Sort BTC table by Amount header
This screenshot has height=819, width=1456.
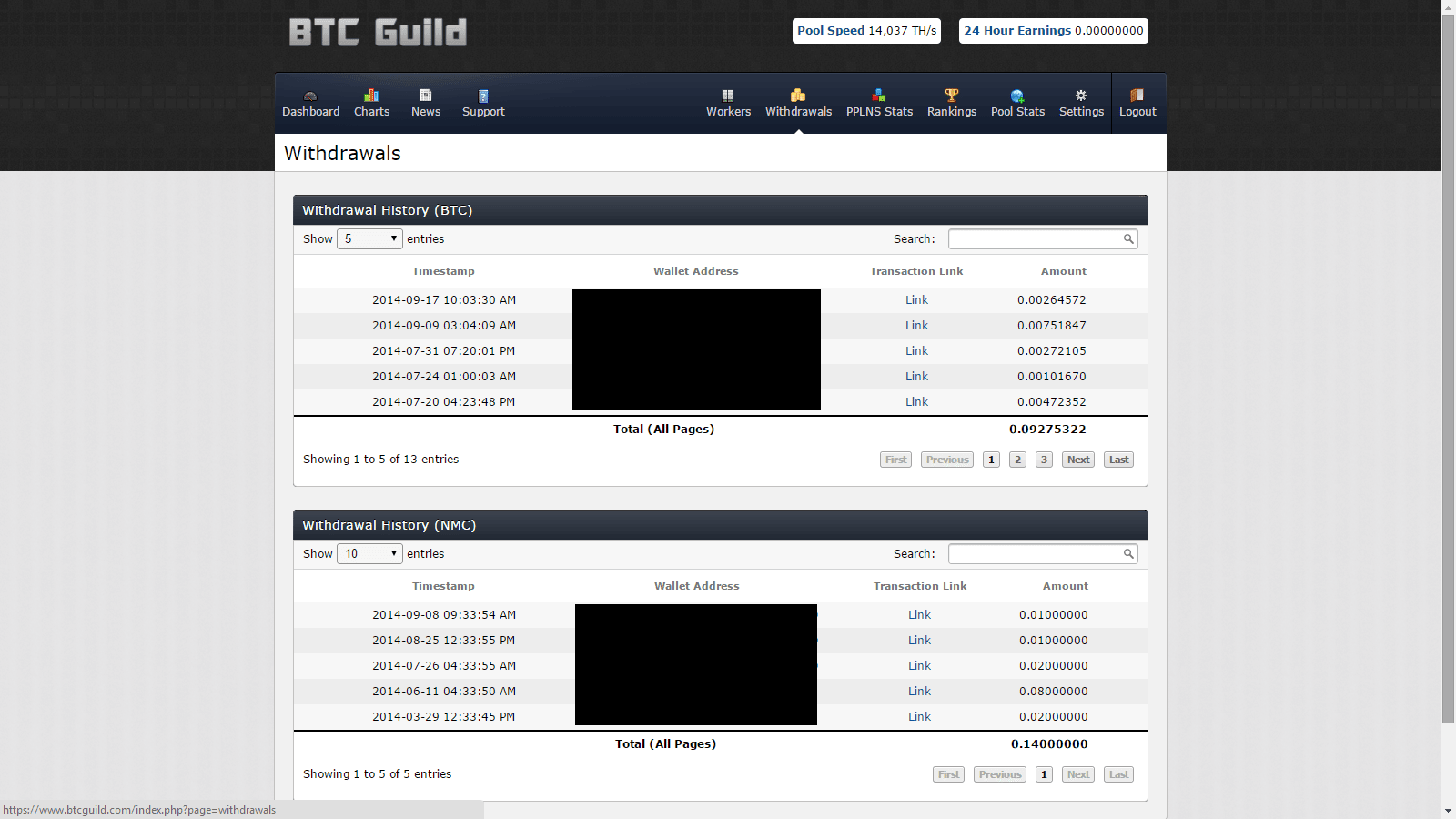point(1064,271)
